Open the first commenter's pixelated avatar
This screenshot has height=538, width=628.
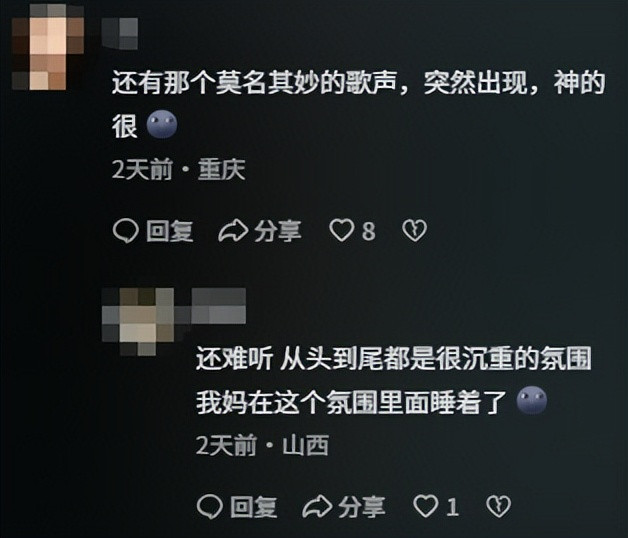(48, 47)
